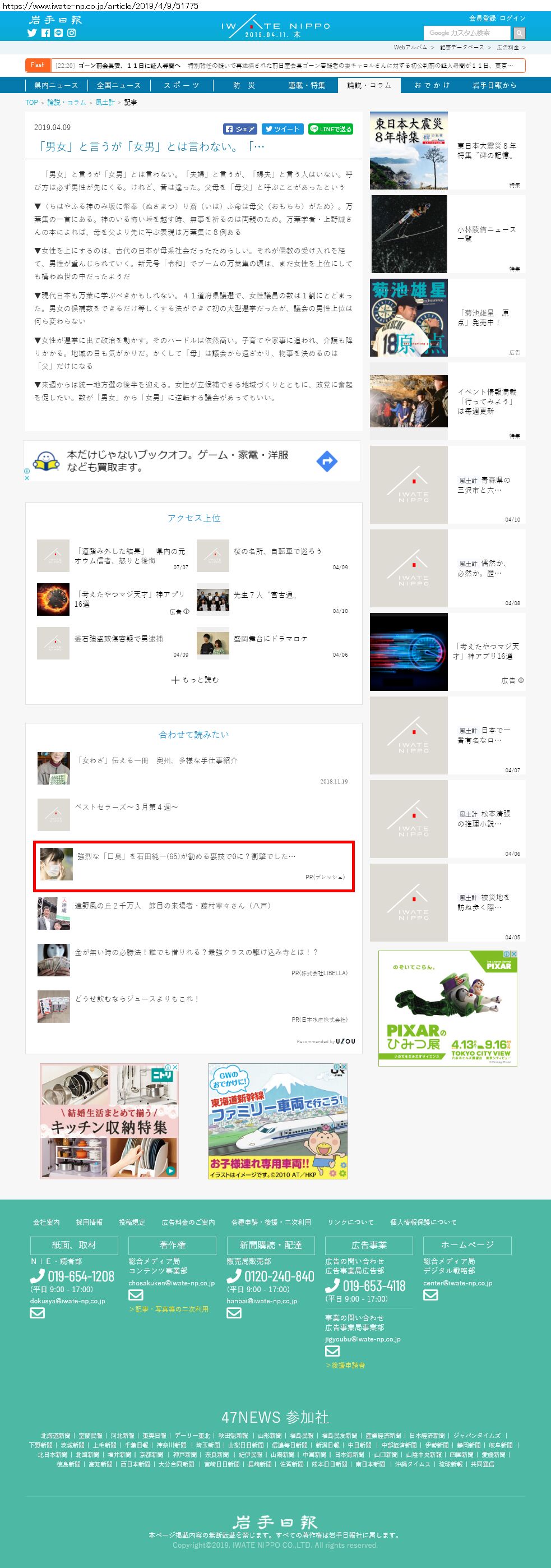Open the 菊池雄星 原点 book thumbnail
Screen dimensions: 551x1568
[409, 318]
